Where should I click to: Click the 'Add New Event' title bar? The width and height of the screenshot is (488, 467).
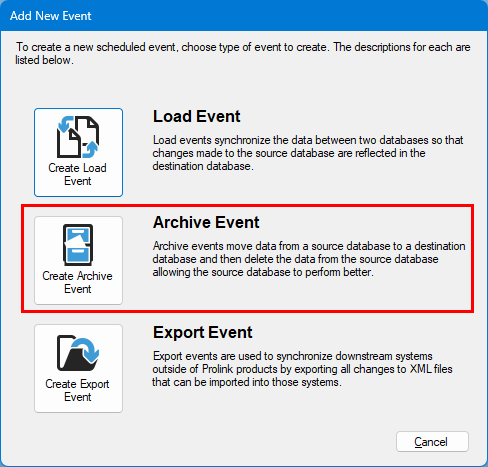pos(244,16)
